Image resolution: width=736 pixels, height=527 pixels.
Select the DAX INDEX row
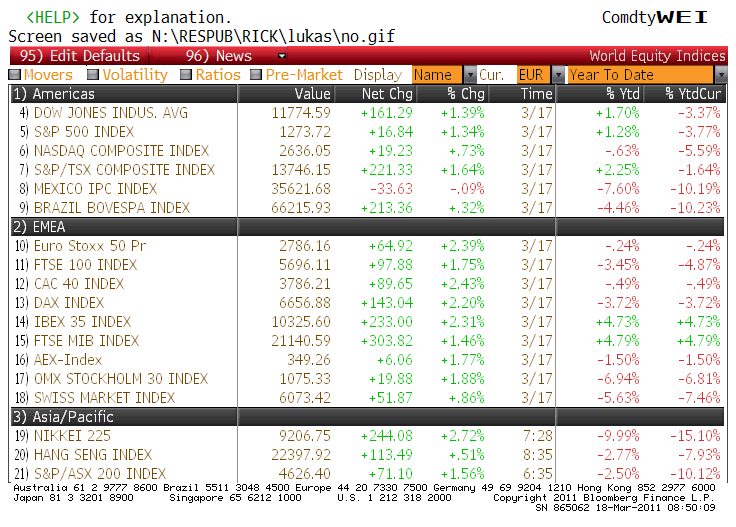[x=69, y=303]
